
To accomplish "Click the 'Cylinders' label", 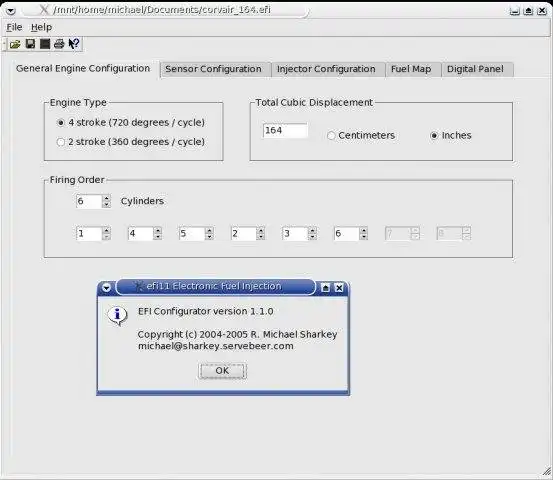I will [142, 201].
